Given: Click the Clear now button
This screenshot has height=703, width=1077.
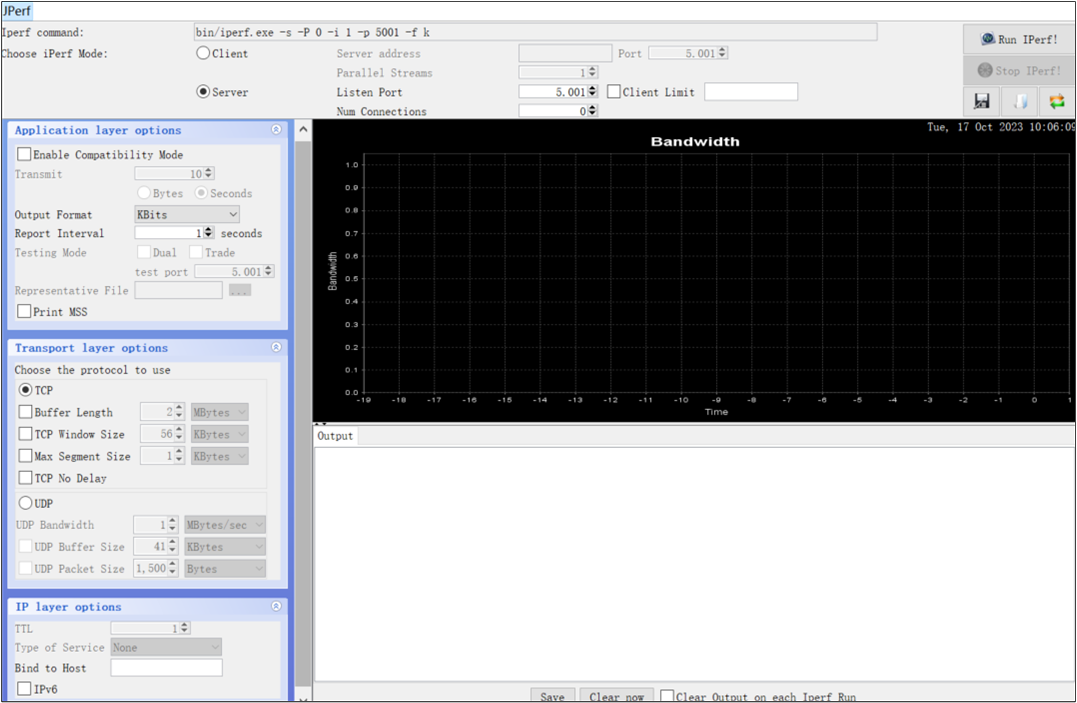Looking at the screenshot, I should coord(616,695).
